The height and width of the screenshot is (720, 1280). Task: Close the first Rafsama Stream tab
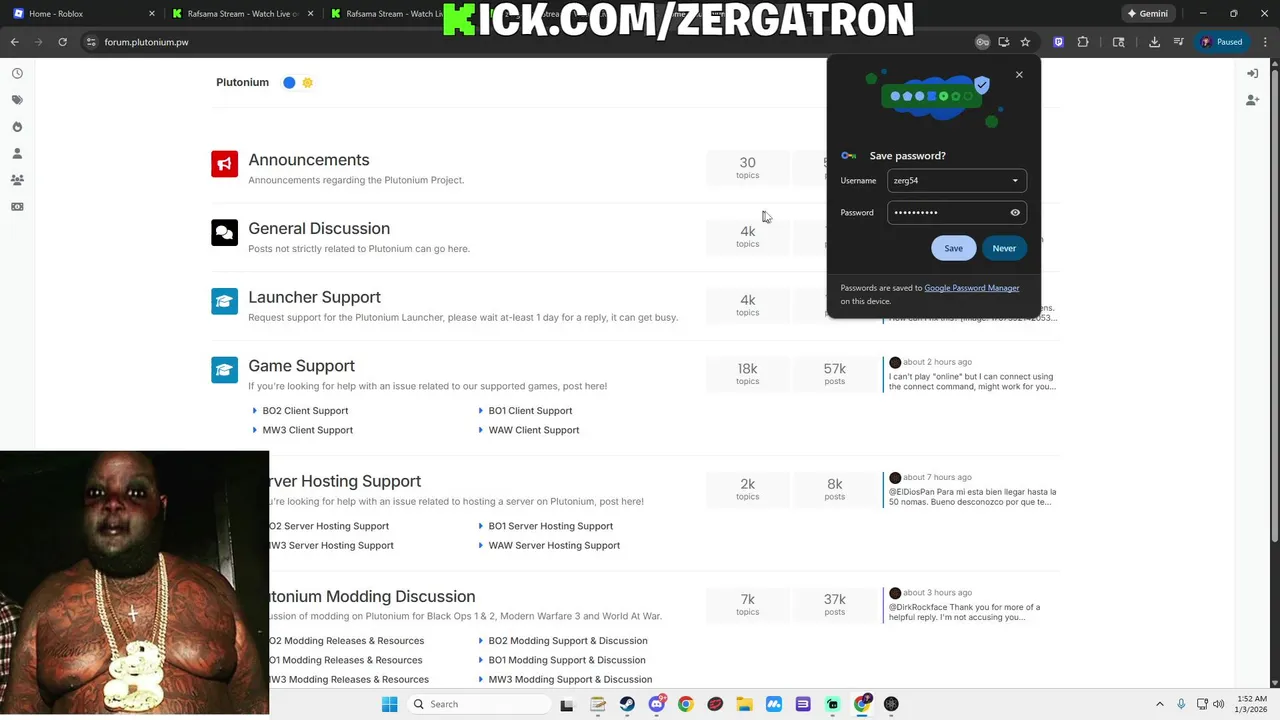(311, 14)
